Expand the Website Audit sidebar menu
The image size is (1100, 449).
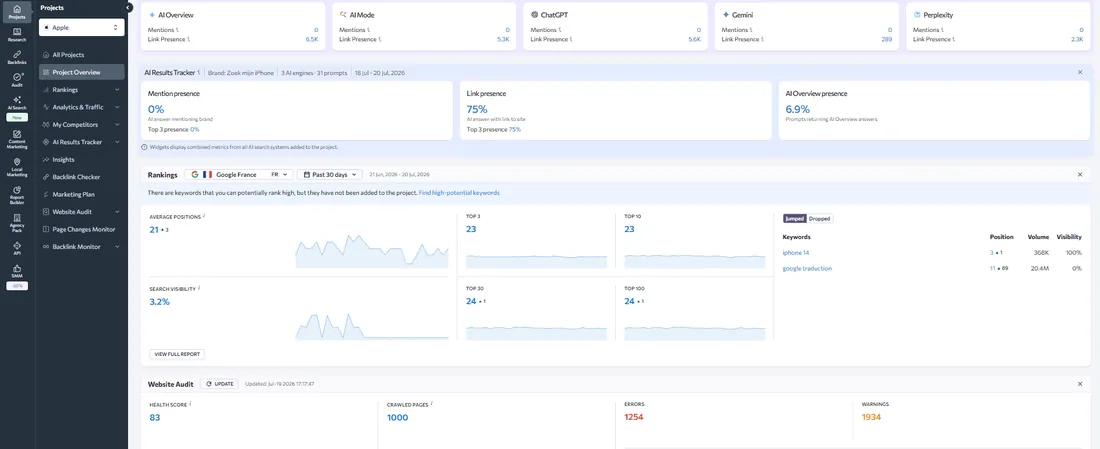coord(117,212)
